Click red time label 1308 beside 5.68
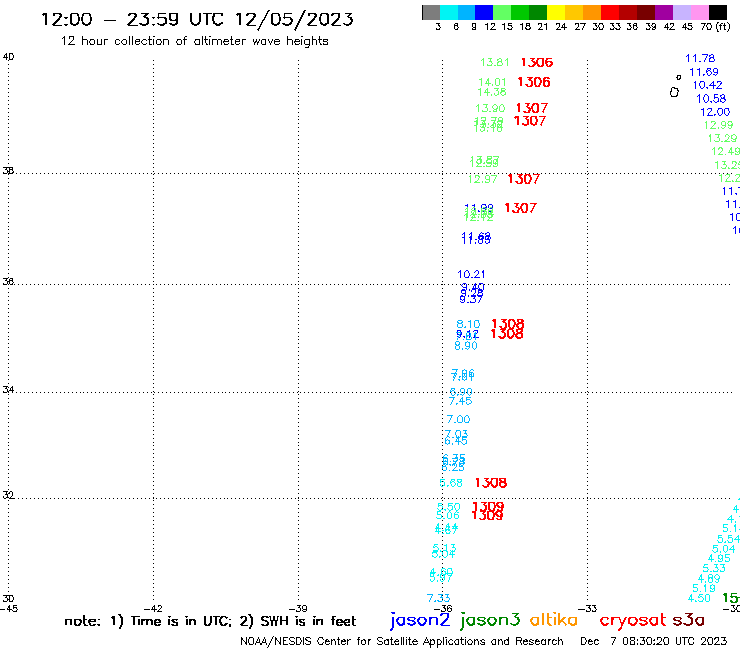The width and height of the screenshot is (740, 650). pos(491,483)
